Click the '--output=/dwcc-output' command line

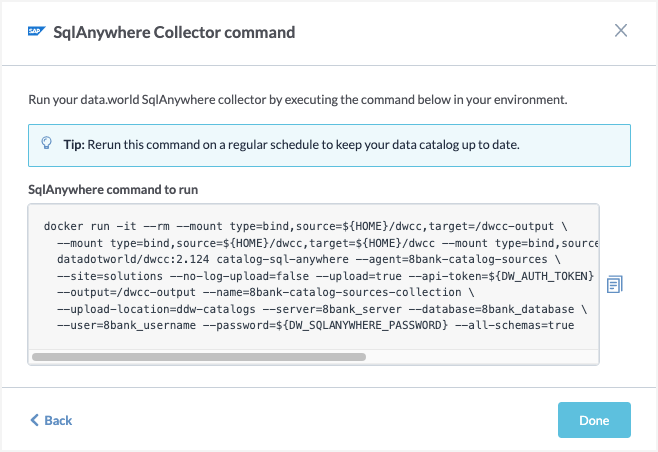265,292
